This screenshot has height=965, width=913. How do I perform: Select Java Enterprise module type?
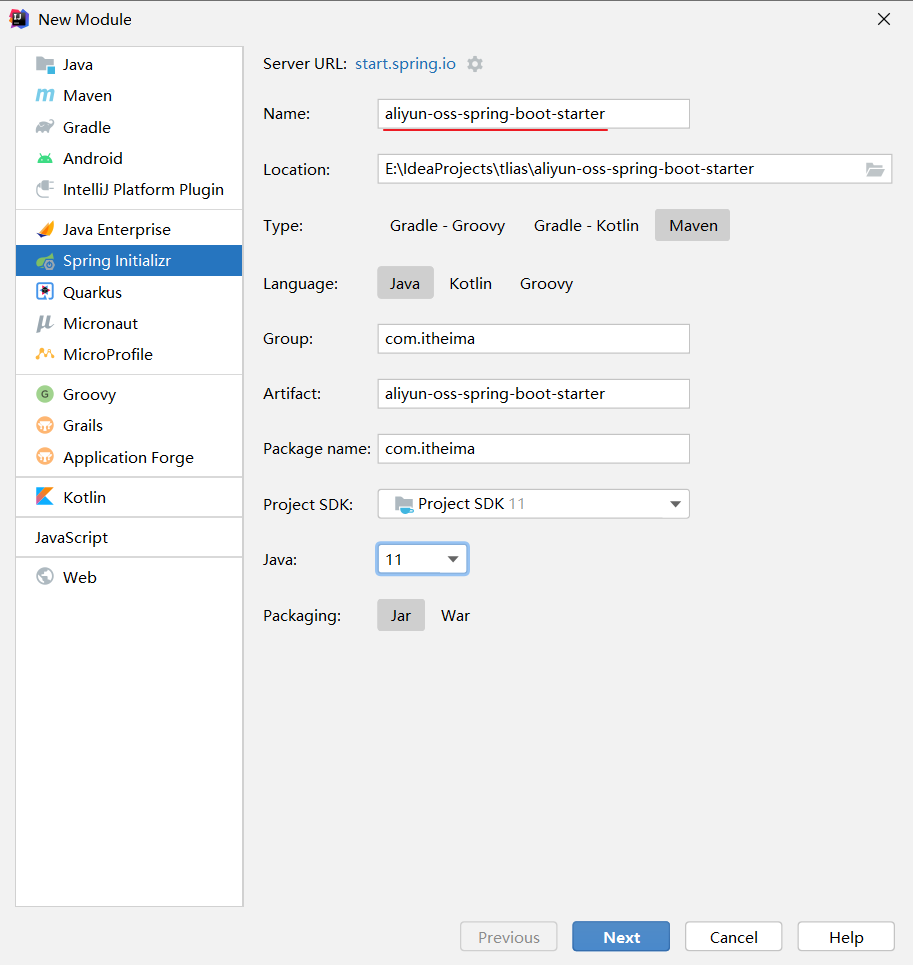pos(116,230)
